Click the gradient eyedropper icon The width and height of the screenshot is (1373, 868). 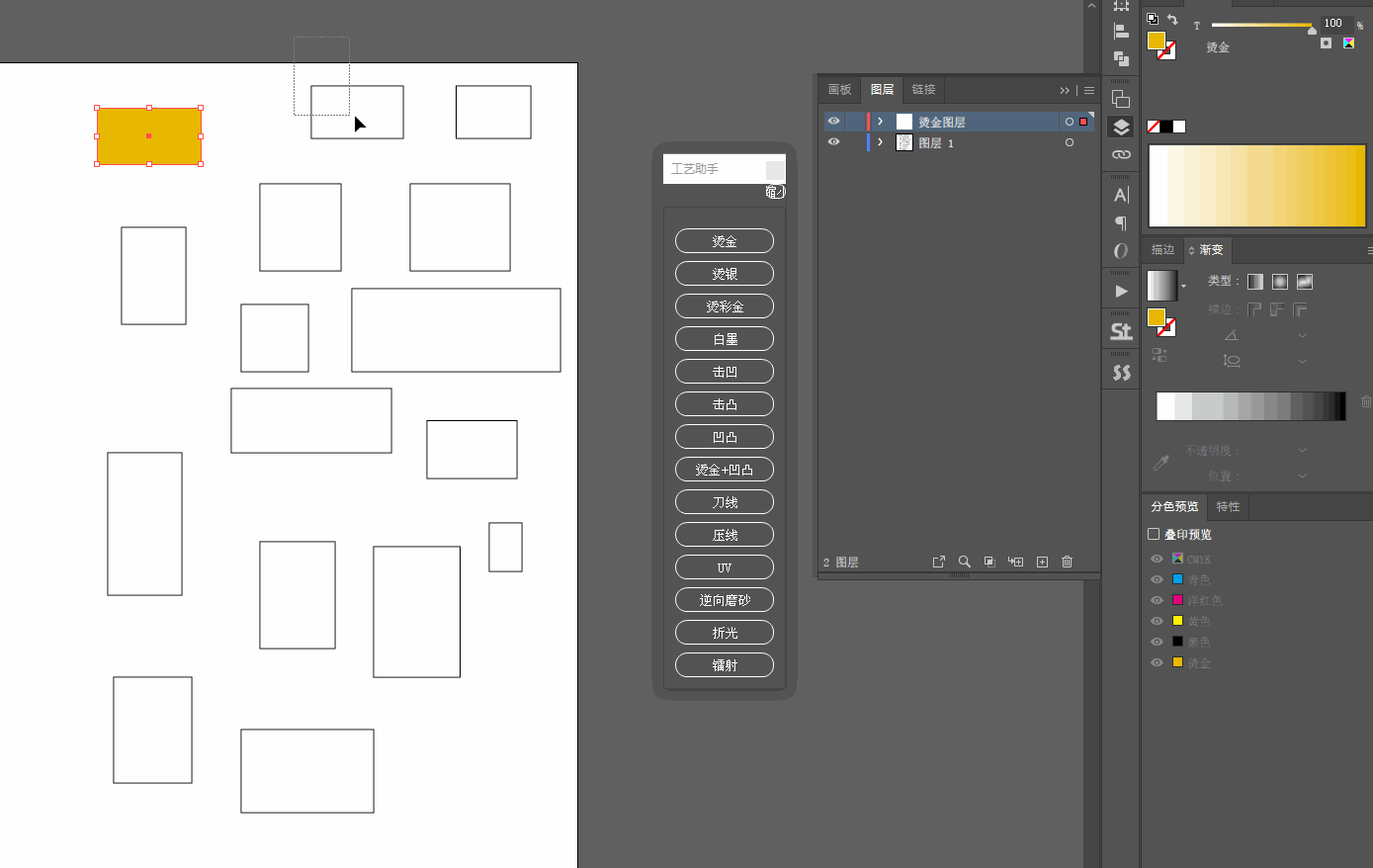[x=1161, y=463]
